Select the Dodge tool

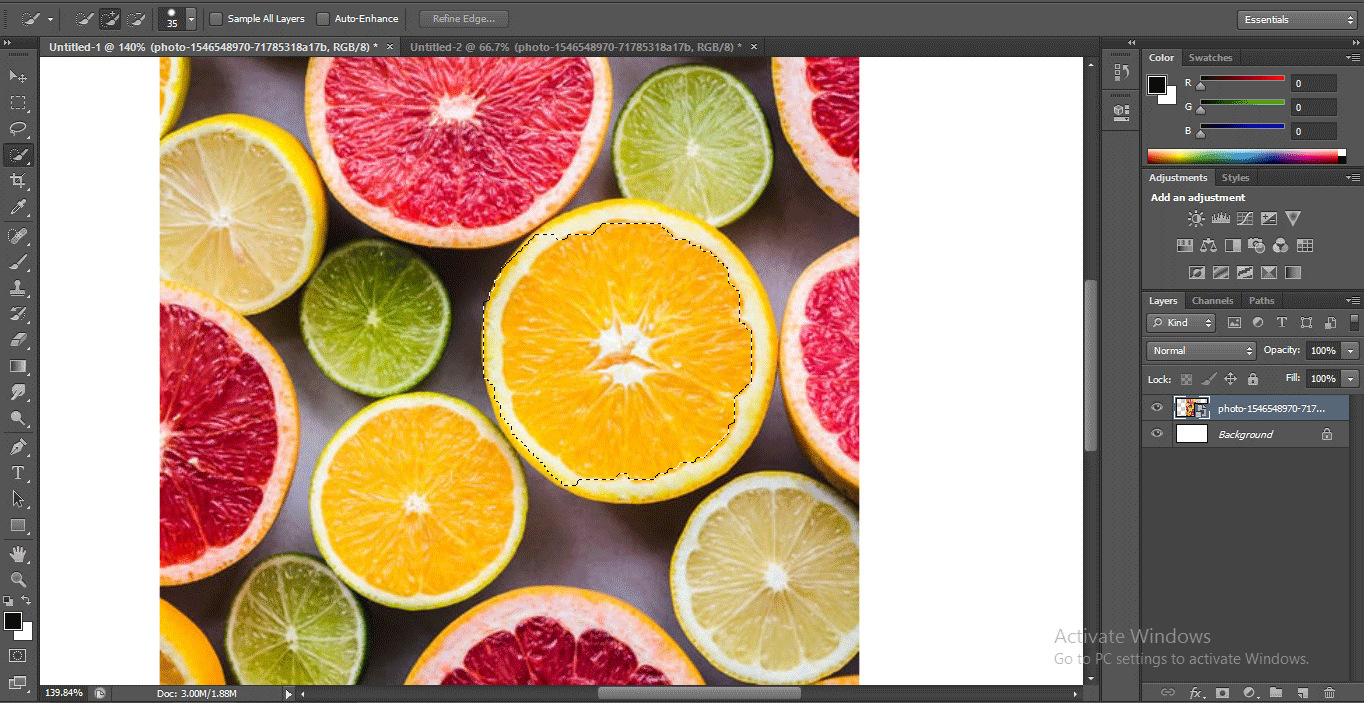coord(18,419)
